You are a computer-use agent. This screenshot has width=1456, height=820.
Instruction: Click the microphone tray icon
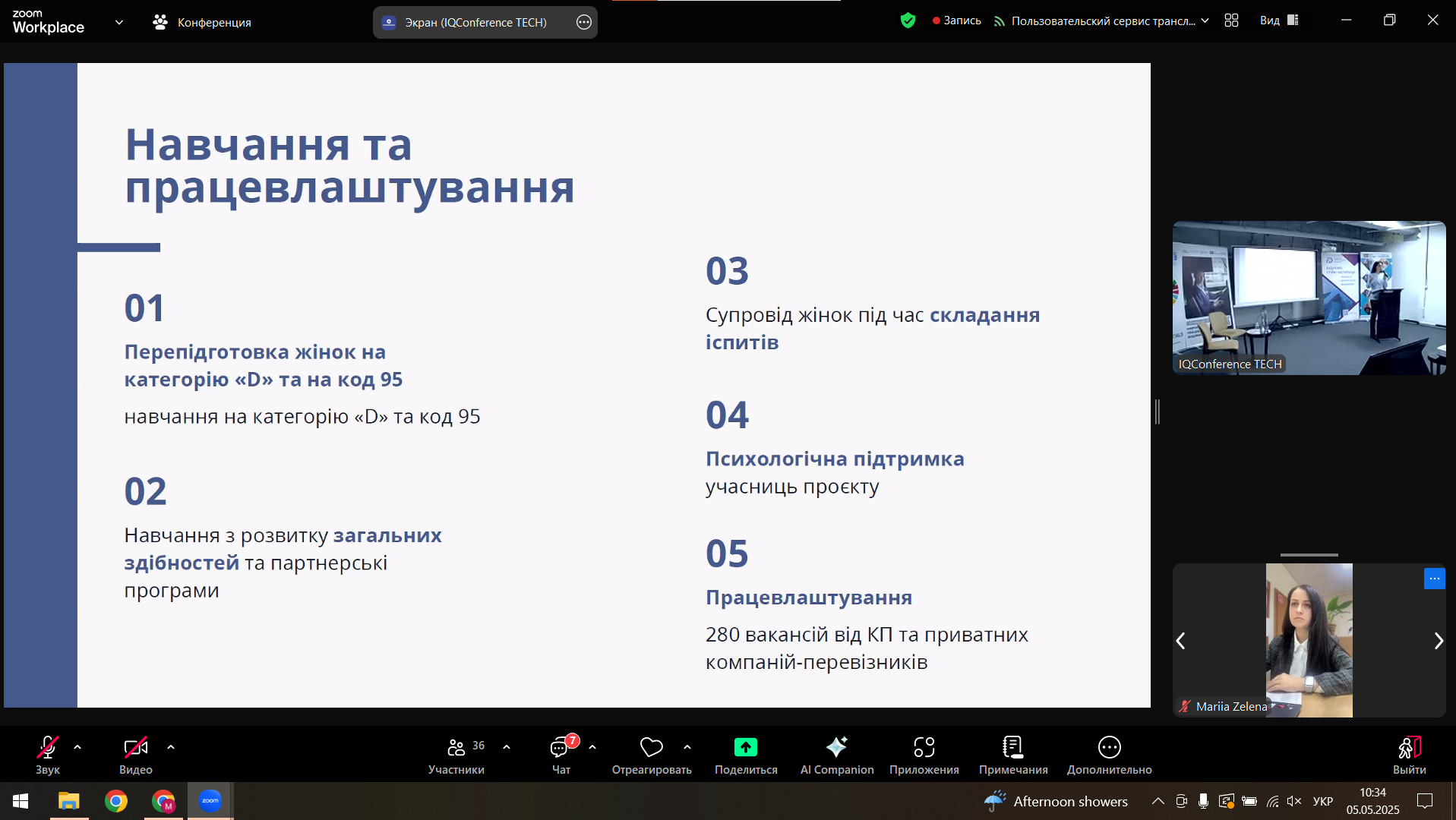[x=1203, y=801]
